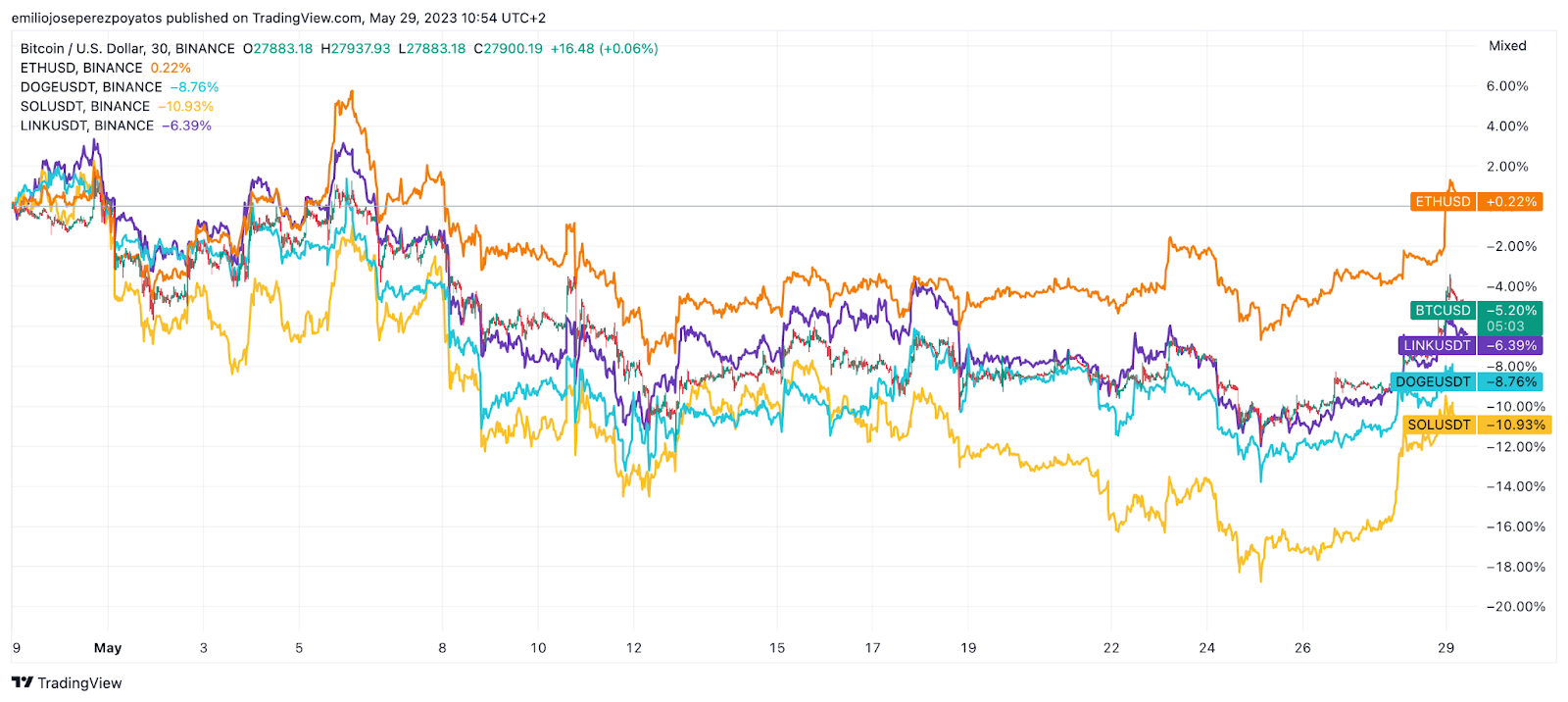The height and width of the screenshot is (702, 1568).
Task: Click the BTCUSD 05:03 countdown timer
Action: click(1505, 326)
